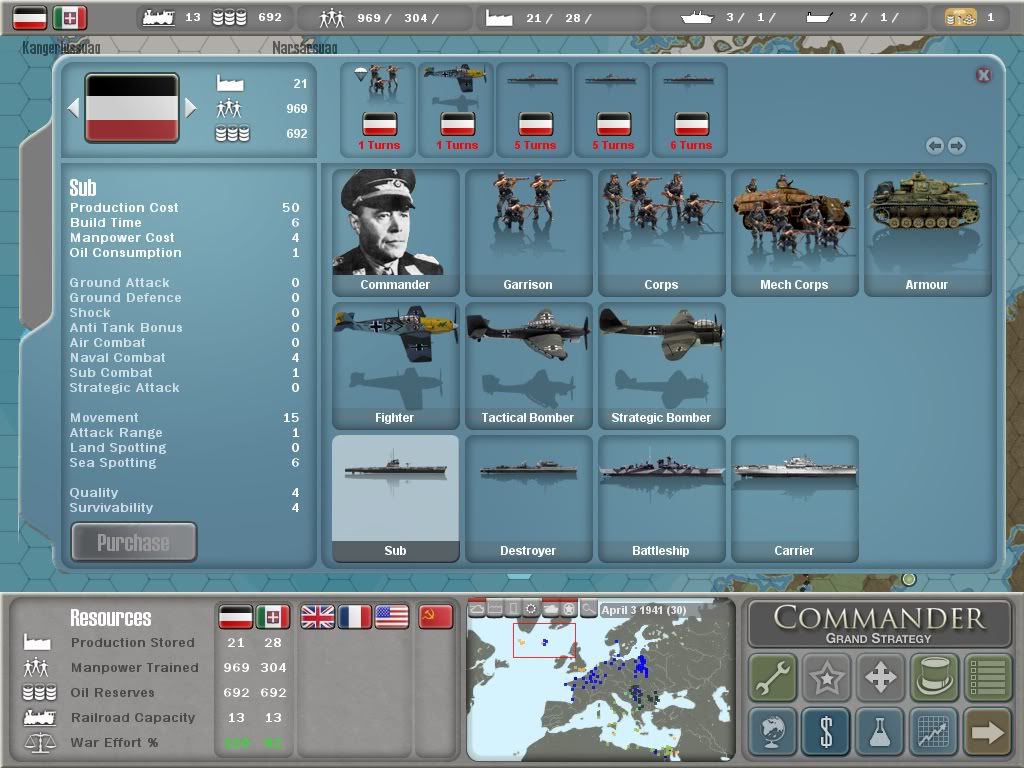Viewport: 1024px width, 768px height.
Task: Open the flask research button
Action: (x=880, y=731)
